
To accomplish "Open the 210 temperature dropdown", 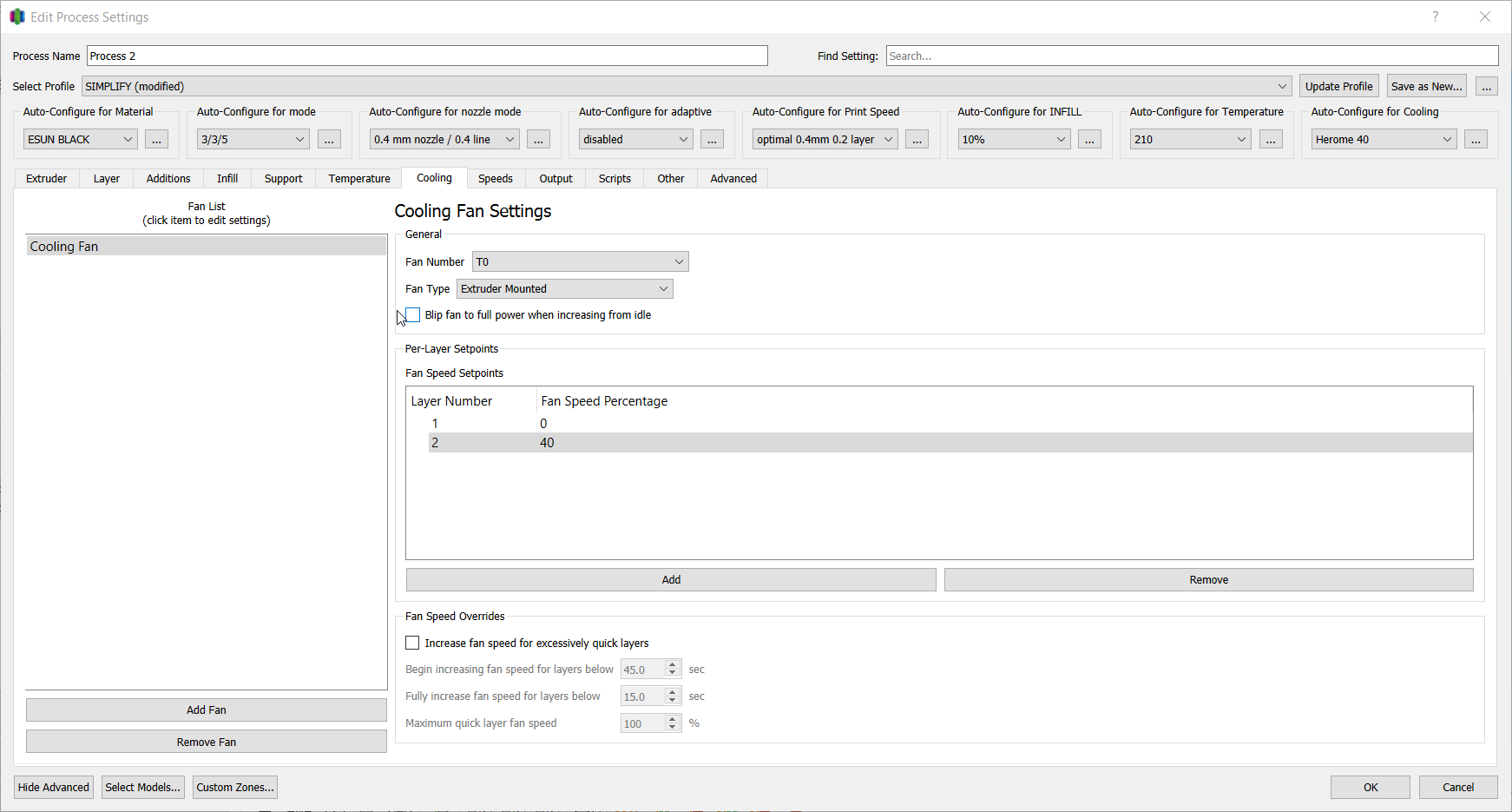I will click(x=1190, y=139).
